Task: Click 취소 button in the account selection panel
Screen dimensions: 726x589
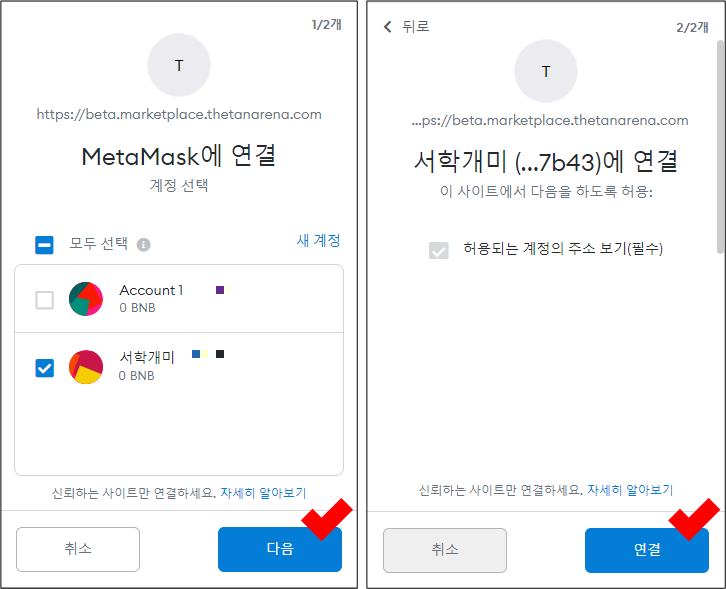Action: [78, 549]
